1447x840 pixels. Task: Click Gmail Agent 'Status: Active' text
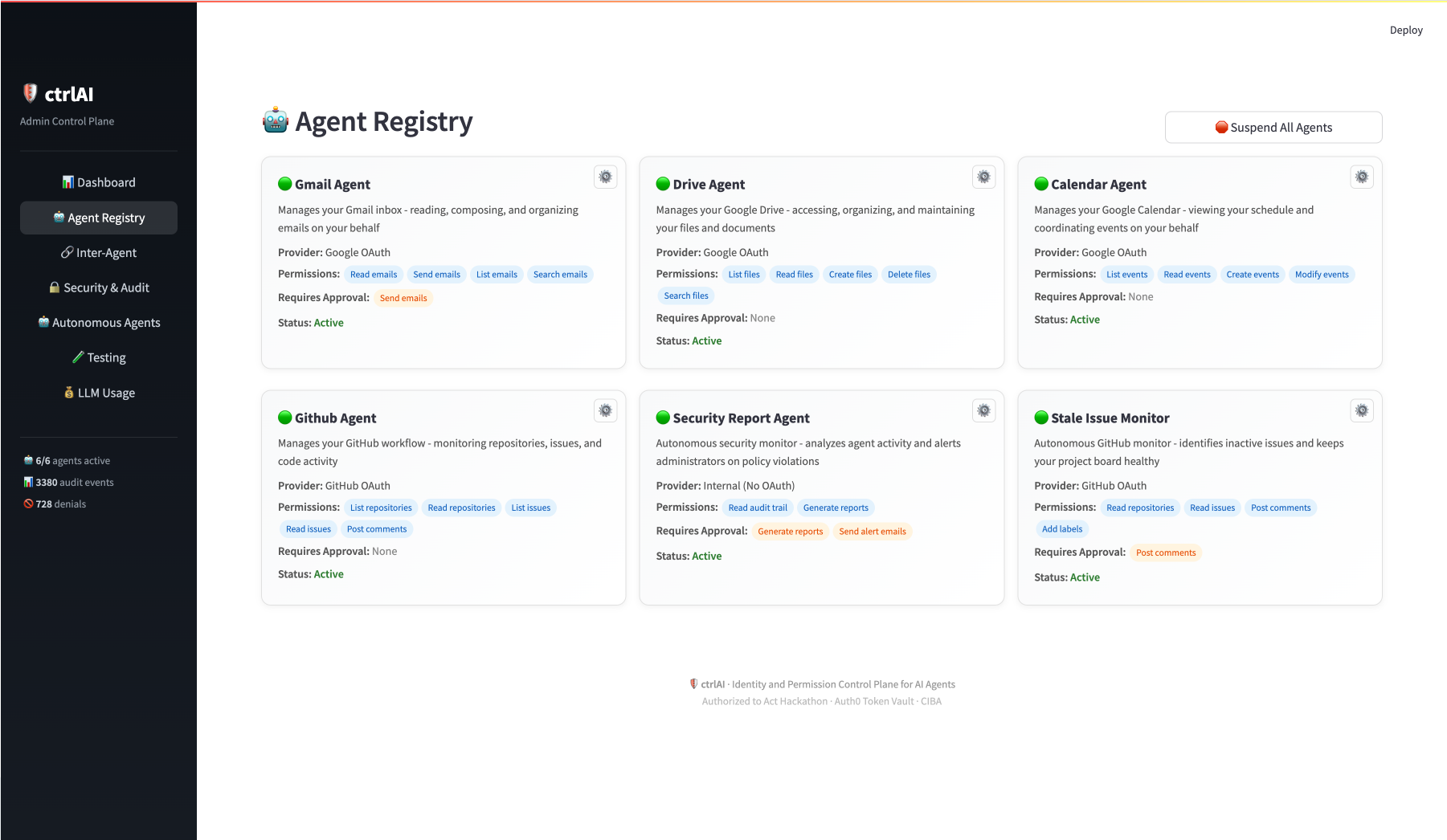[x=311, y=323]
